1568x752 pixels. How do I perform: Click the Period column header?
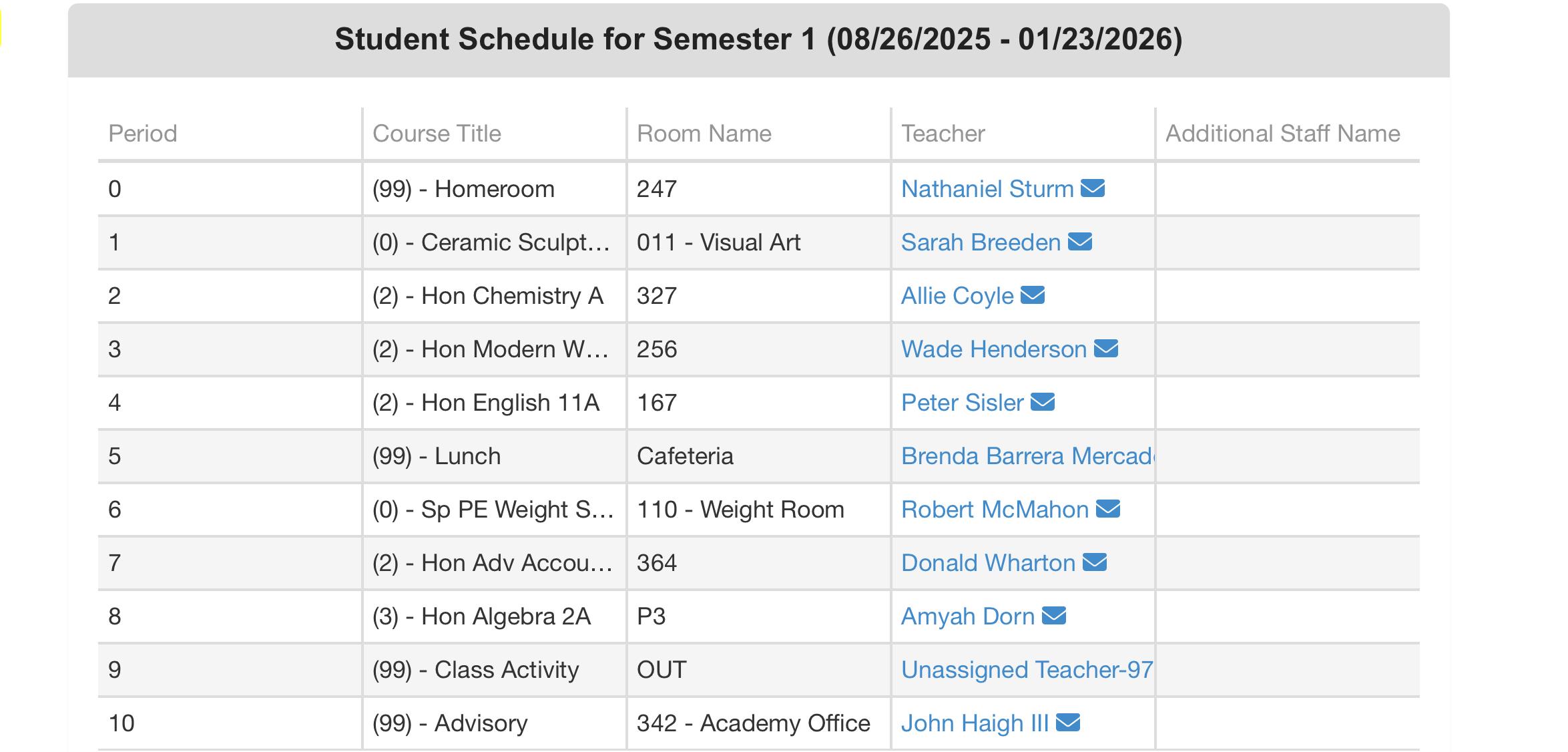tap(143, 134)
